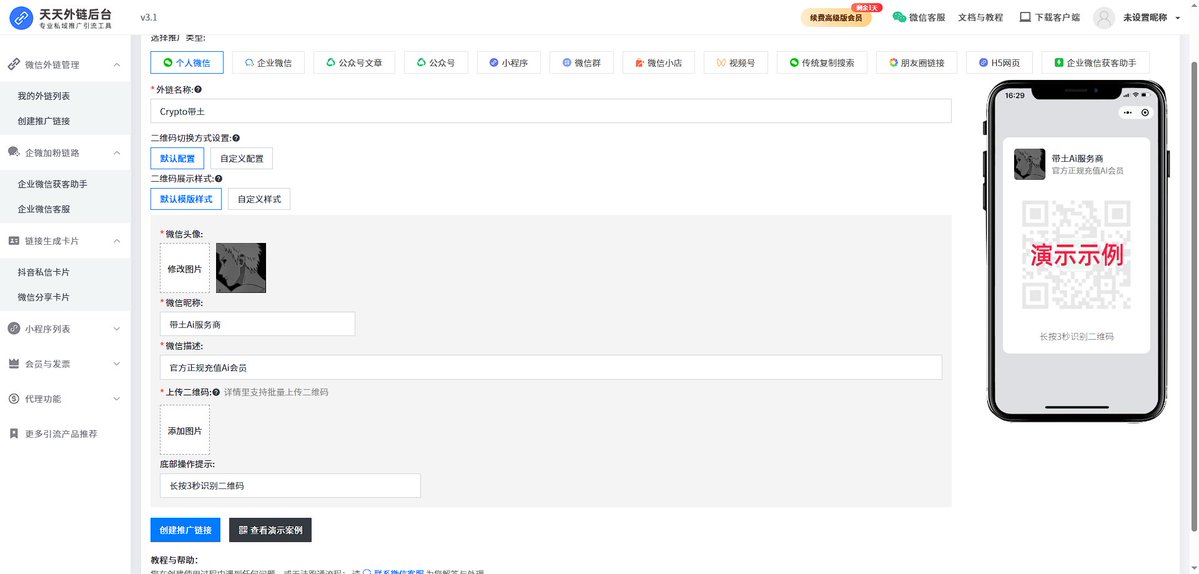Click the 会员与发票 crown icon in sidebar
The image size is (1199, 574).
pyautogui.click(x=14, y=364)
